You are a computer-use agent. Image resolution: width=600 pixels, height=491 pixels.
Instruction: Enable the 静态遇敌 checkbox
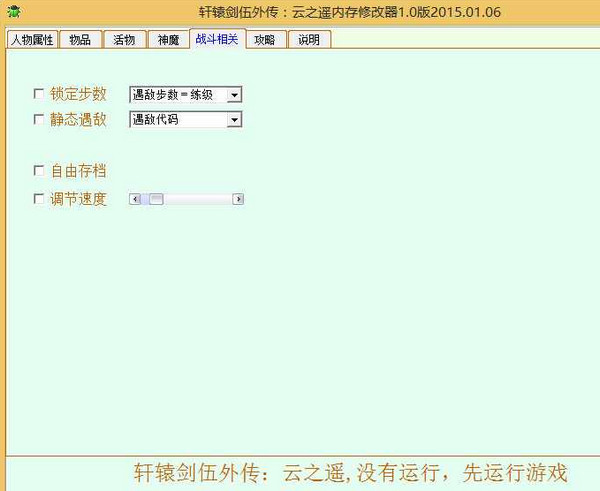point(39,119)
